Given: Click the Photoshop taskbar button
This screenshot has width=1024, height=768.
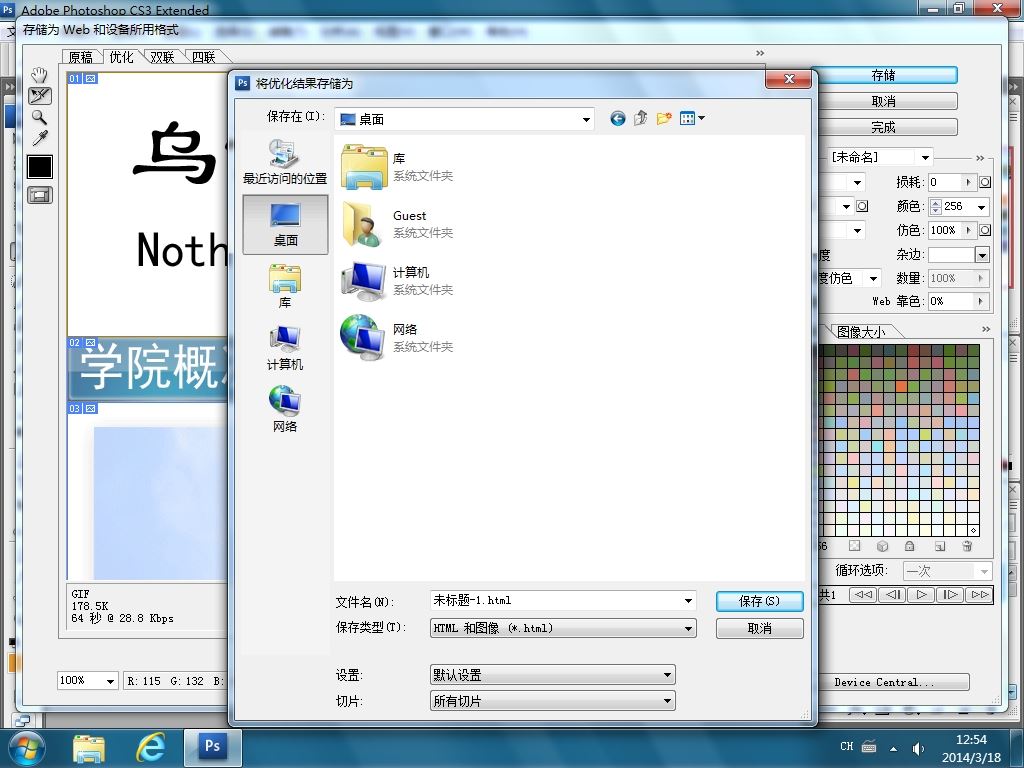Looking at the screenshot, I should point(212,748).
